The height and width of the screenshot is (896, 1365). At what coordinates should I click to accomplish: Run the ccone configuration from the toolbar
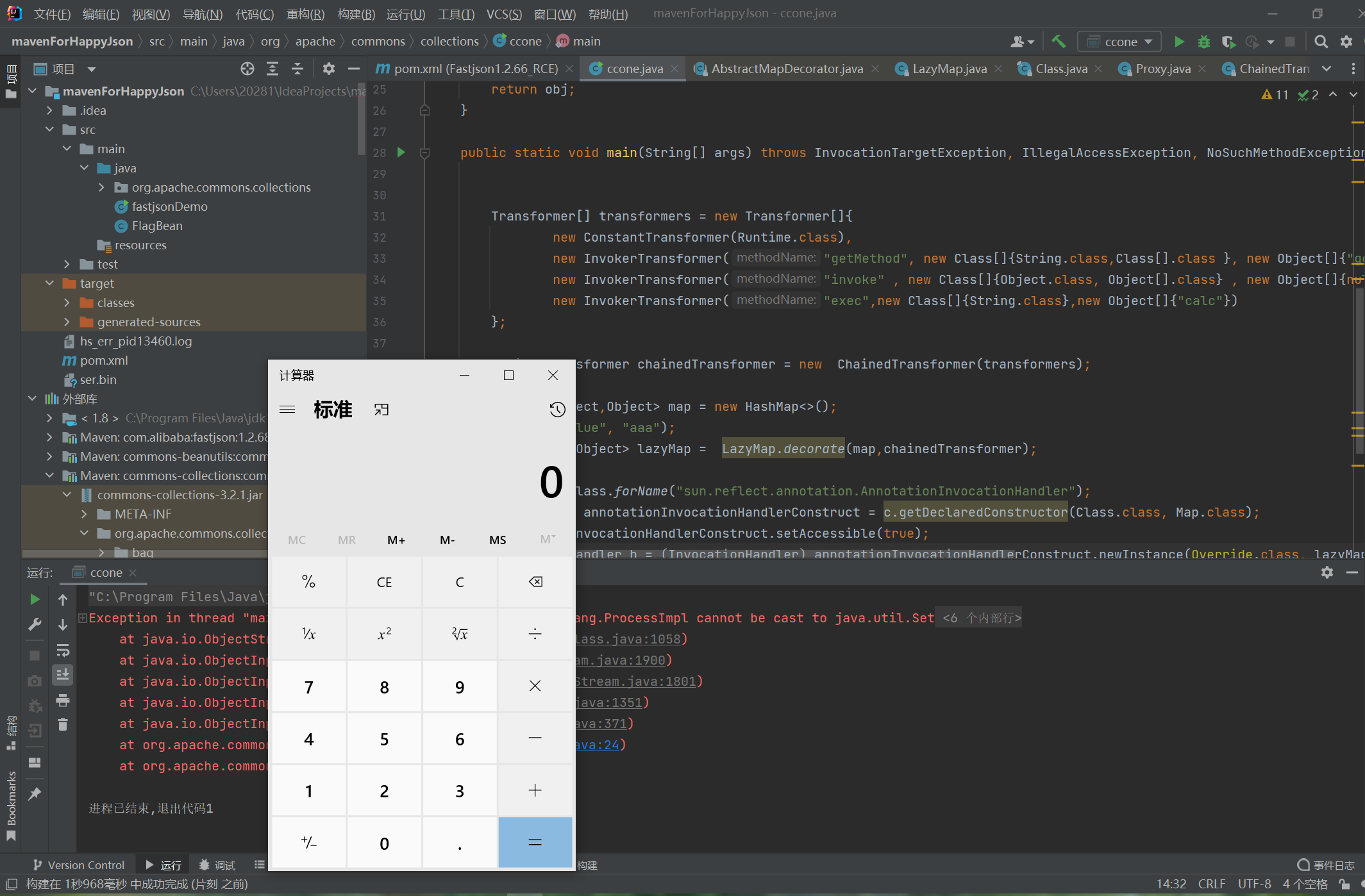tap(1179, 42)
